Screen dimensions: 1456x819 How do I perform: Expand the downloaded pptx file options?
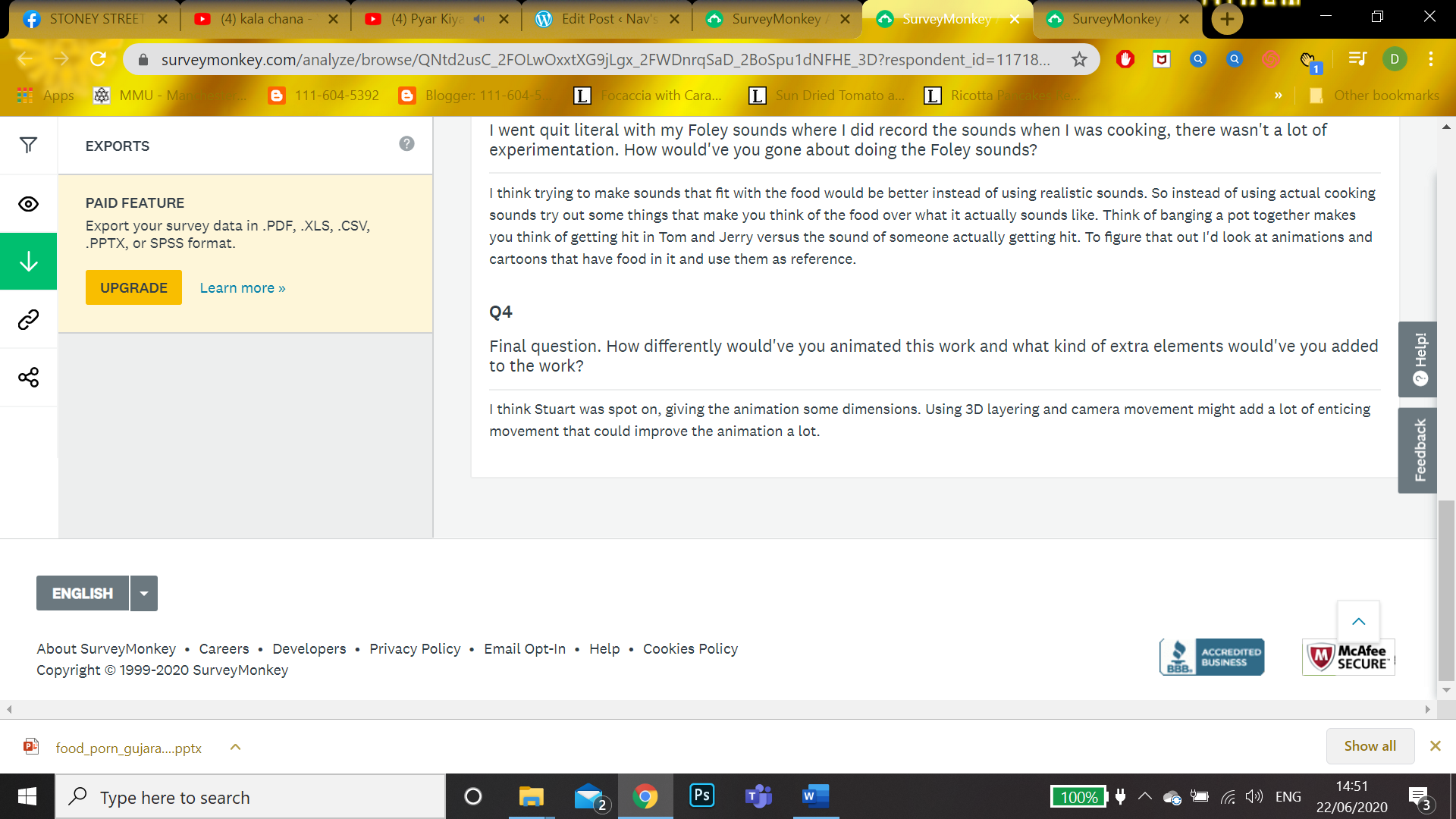tap(235, 748)
